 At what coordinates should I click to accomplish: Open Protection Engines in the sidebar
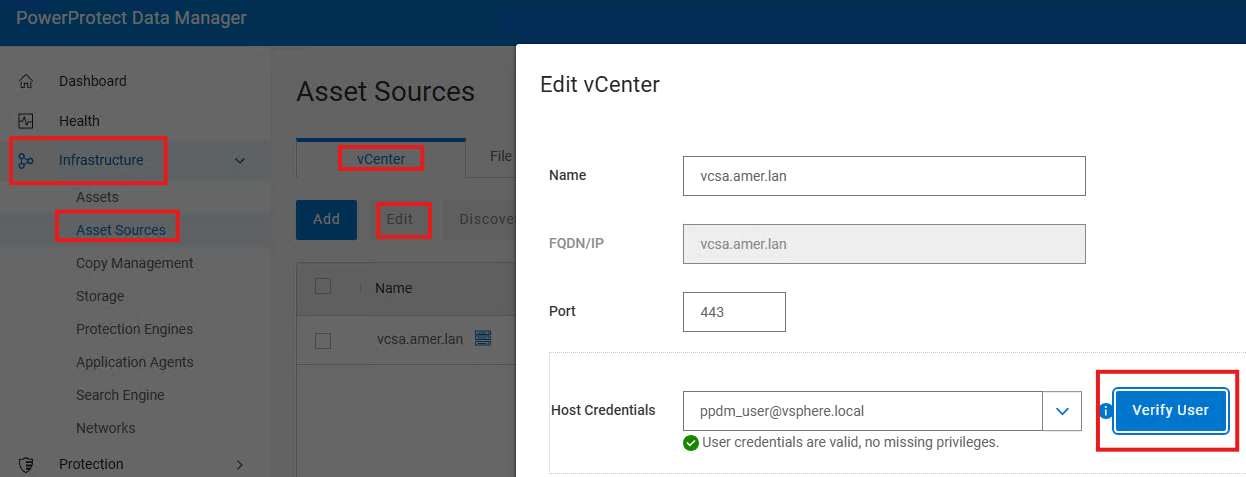(x=134, y=329)
